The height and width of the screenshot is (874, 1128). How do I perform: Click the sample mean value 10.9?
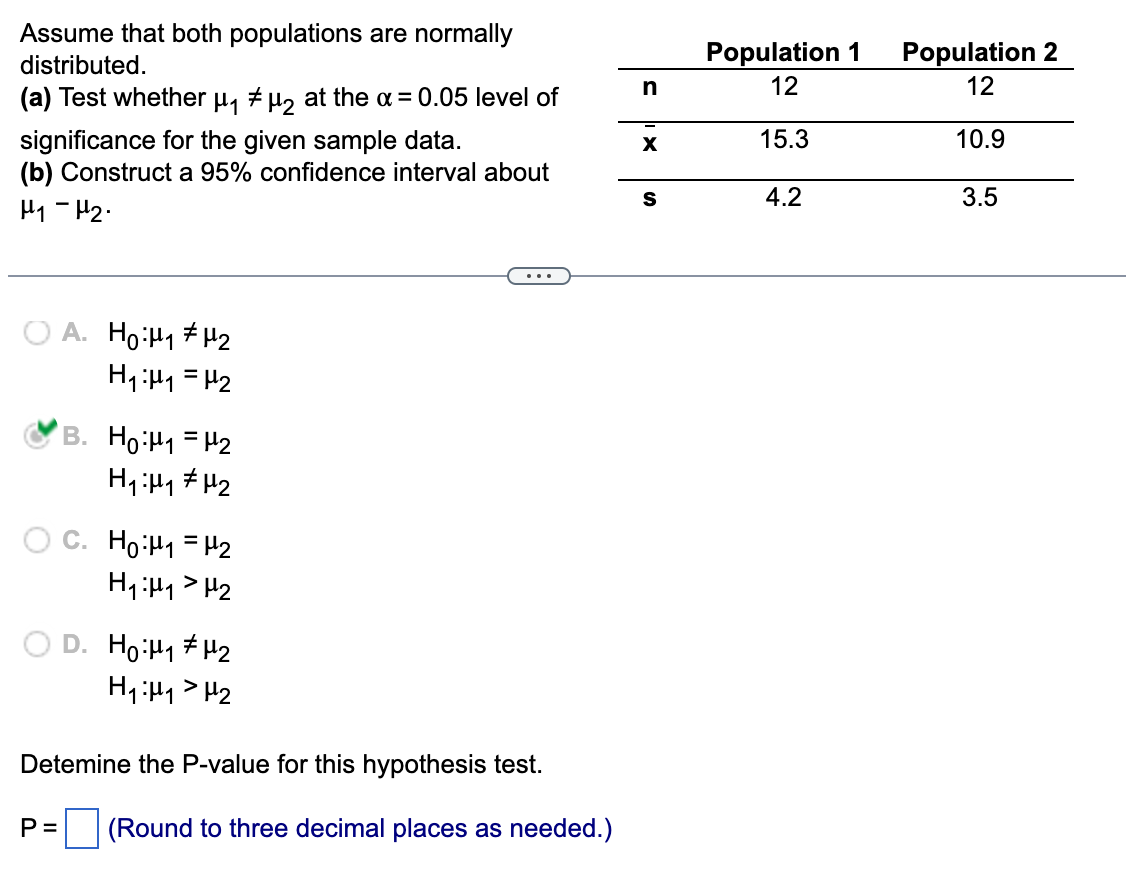pos(980,140)
